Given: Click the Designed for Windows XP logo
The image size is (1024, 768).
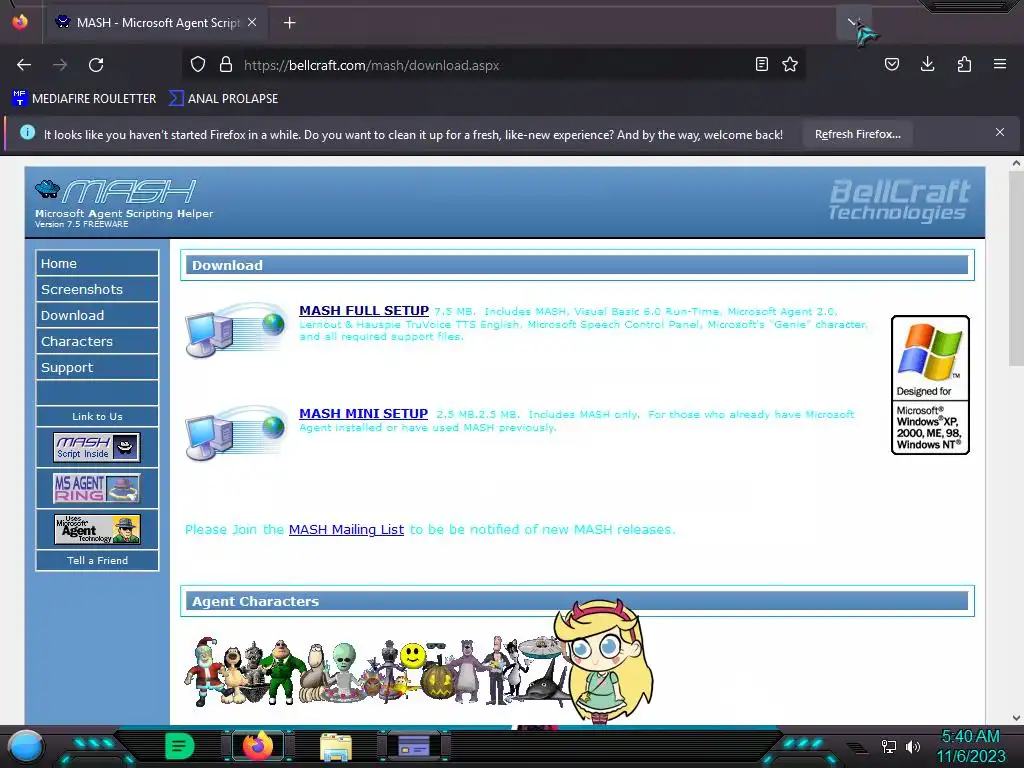Looking at the screenshot, I should click(930, 385).
